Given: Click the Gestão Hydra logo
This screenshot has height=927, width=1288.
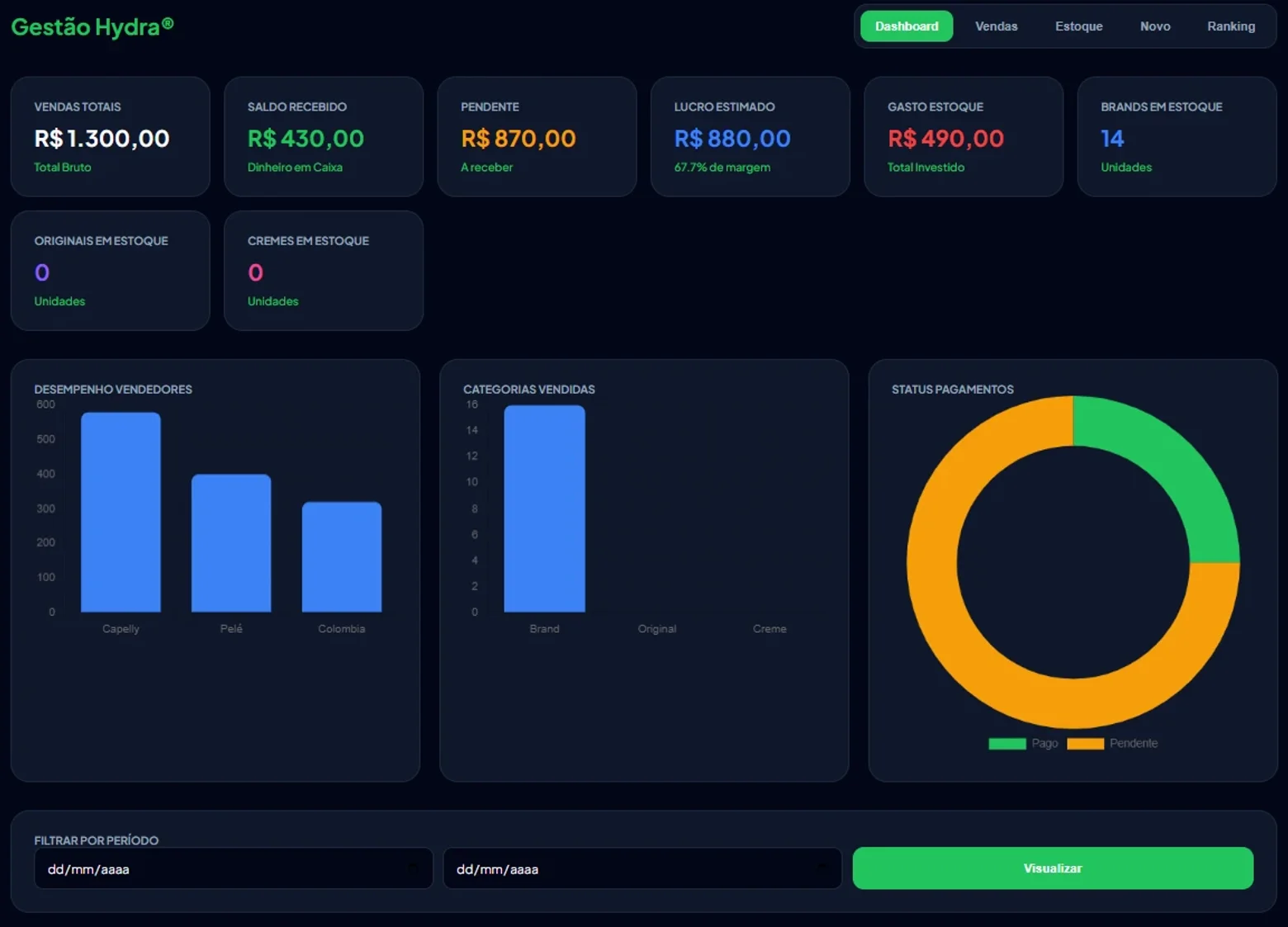Looking at the screenshot, I should (x=92, y=26).
